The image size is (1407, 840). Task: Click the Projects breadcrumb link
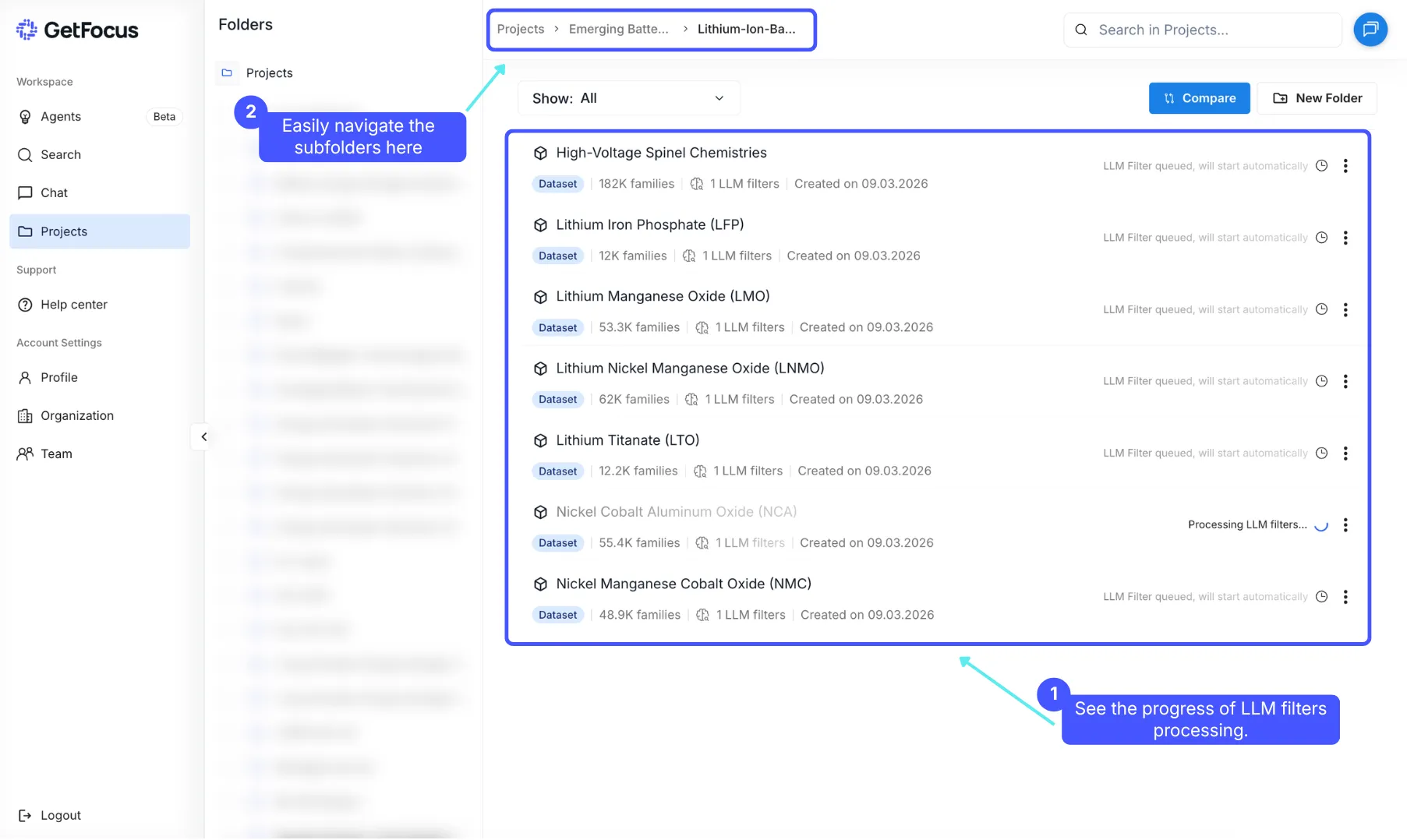point(521,29)
